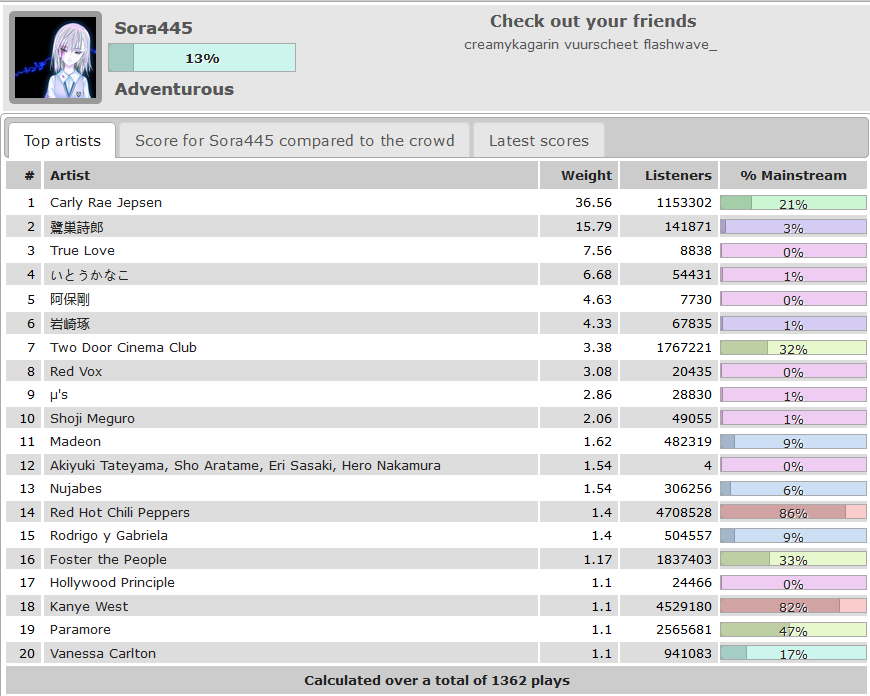The image size is (870, 696).
Task: Click the 3% mainstream bar for 鷺巣詩郎
Action: click(793, 227)
